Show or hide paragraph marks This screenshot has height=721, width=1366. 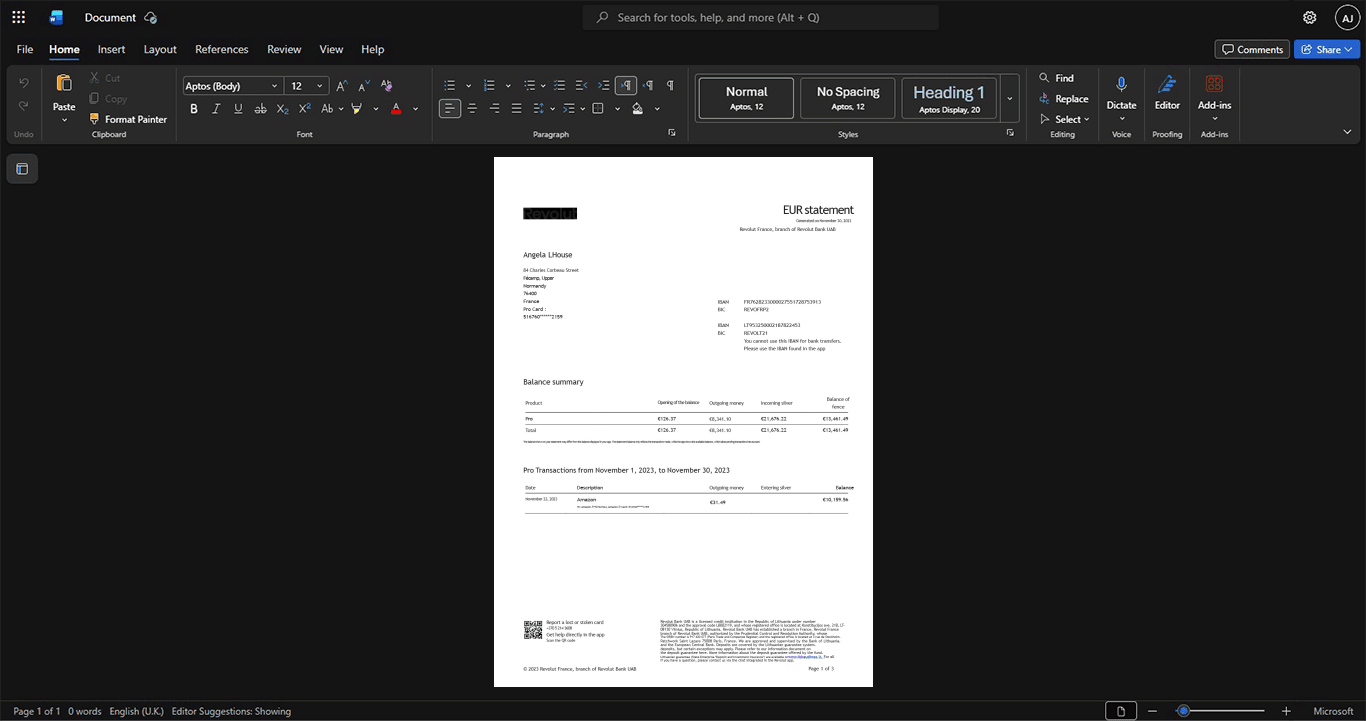[x=670, y=85]
